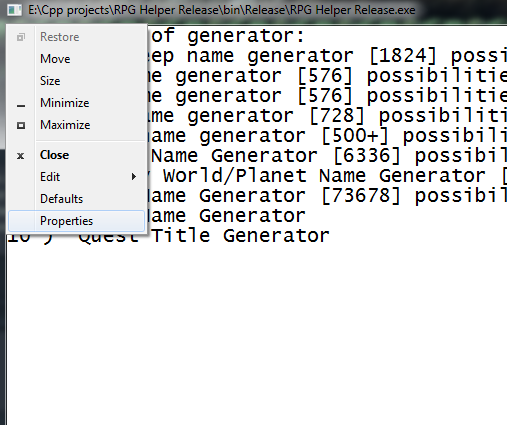
Task: Select the Maximize menu entry label
Action: [65, 125]
